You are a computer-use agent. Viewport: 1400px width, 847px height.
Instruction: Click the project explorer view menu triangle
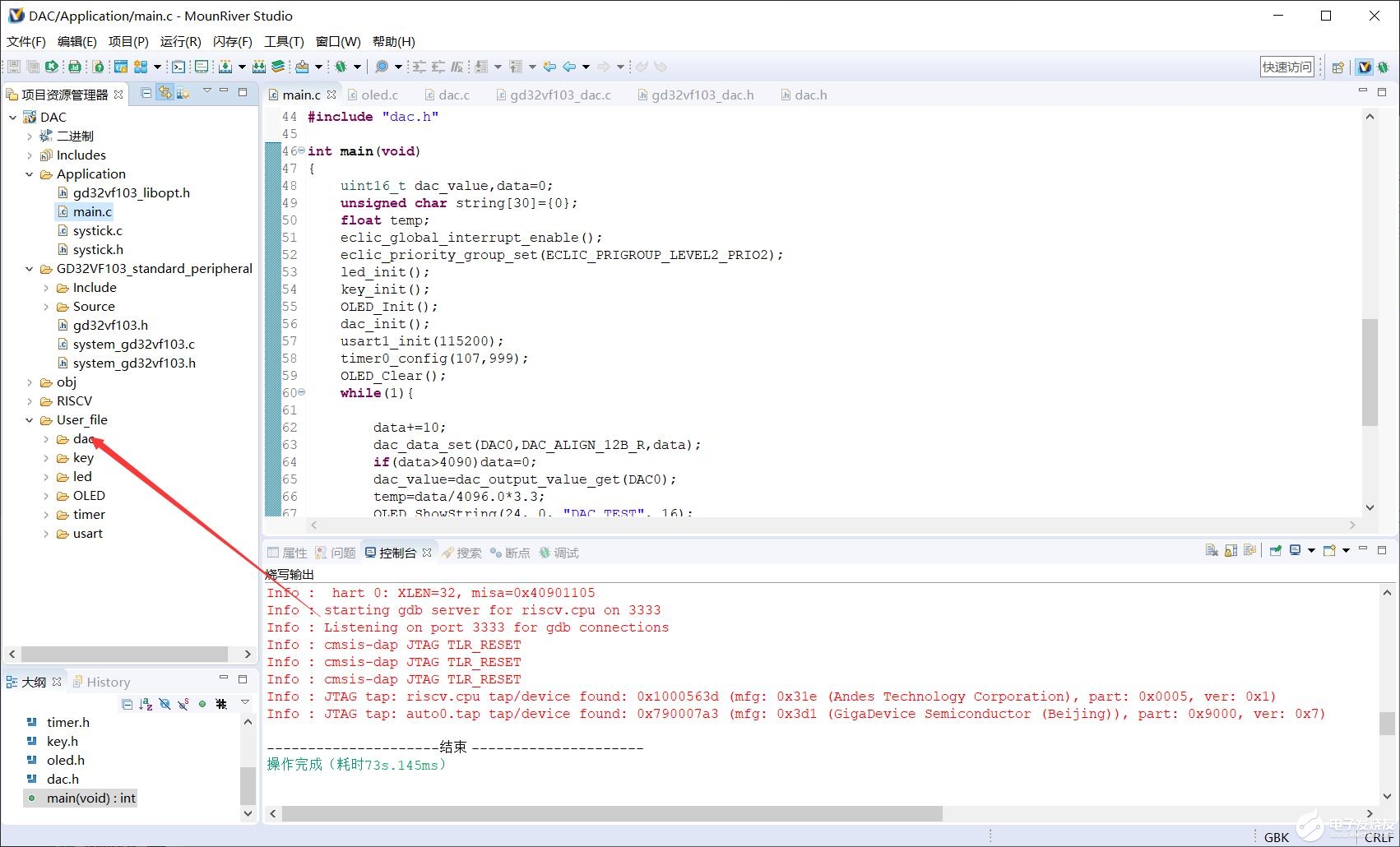207,90
